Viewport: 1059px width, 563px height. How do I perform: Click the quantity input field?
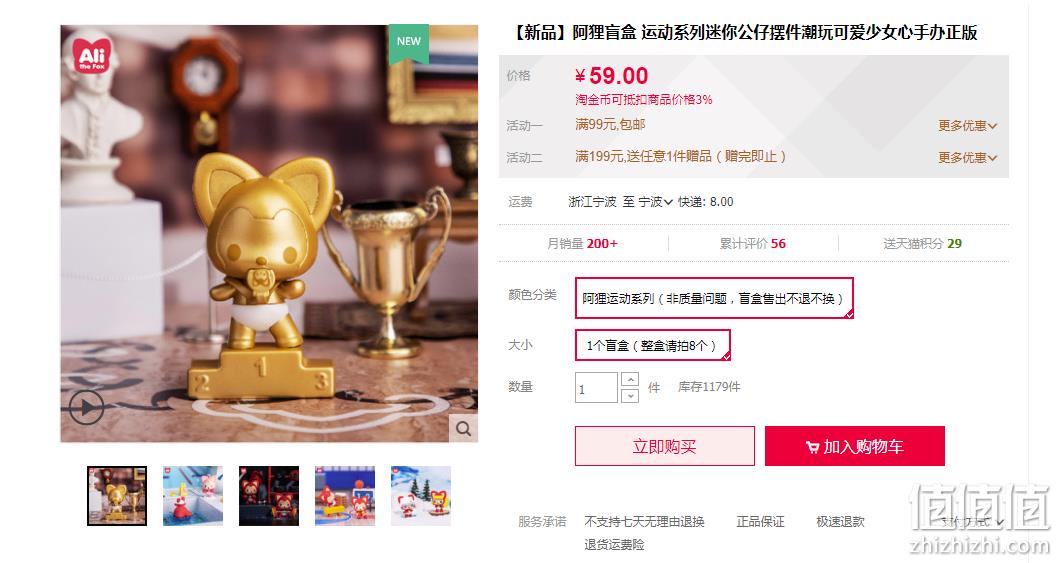pos(596,387)
